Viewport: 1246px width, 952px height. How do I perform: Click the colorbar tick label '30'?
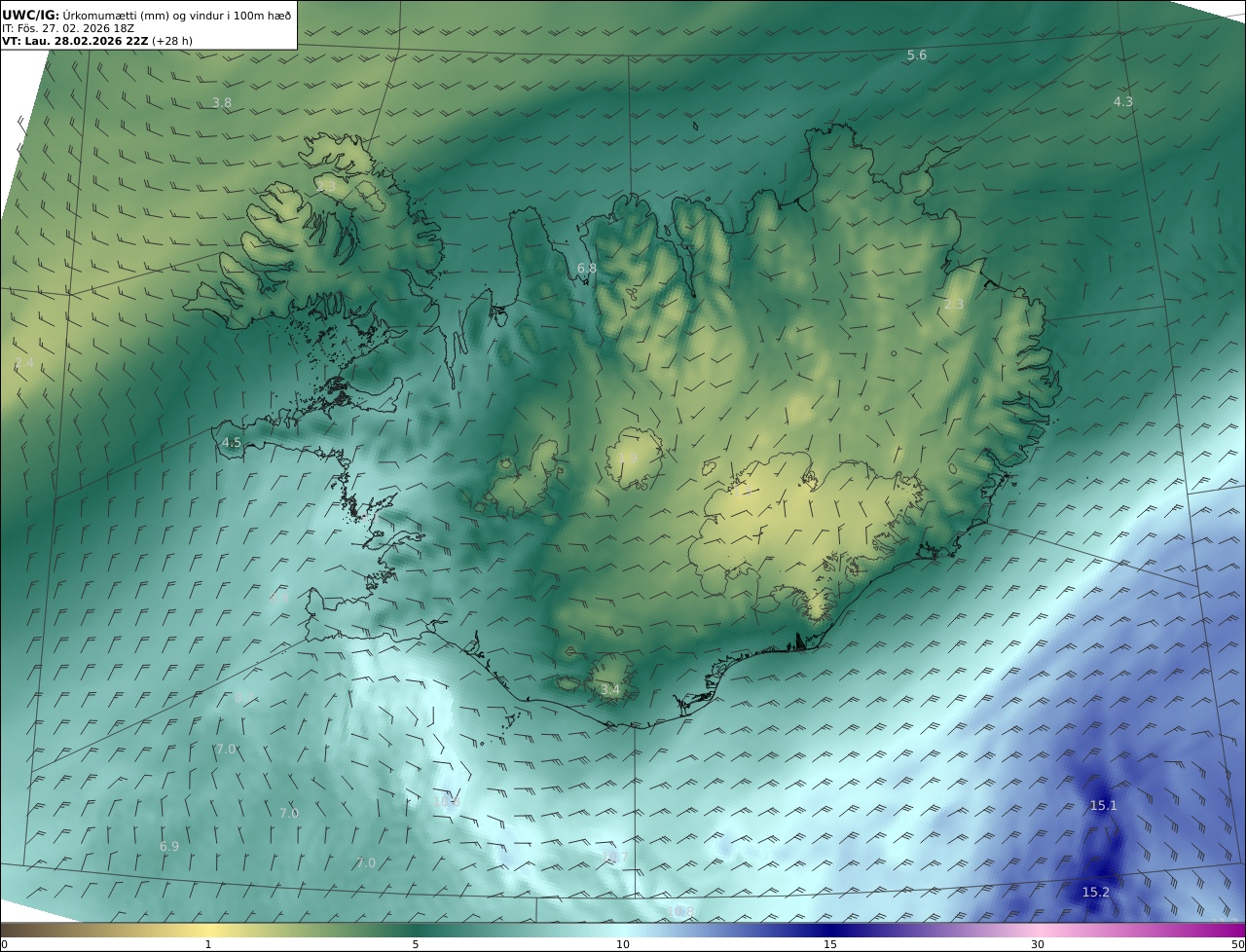click(1038, 944)
